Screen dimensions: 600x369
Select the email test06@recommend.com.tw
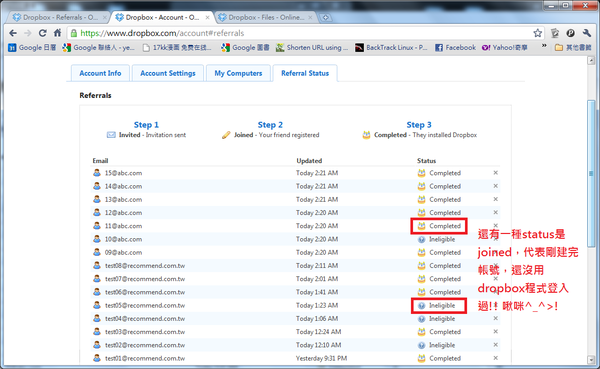pos(145,292)
